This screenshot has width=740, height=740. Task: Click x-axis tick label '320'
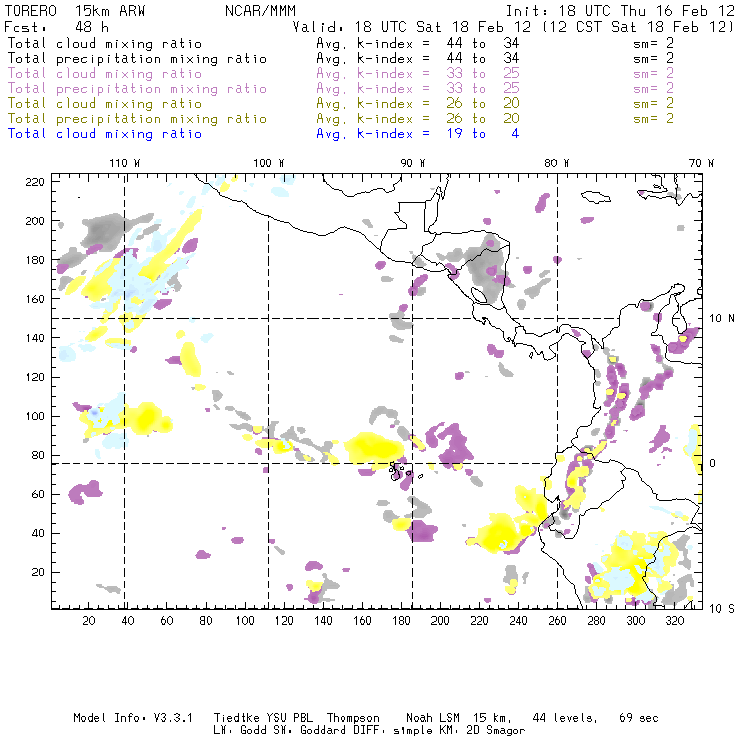[675, 621]
